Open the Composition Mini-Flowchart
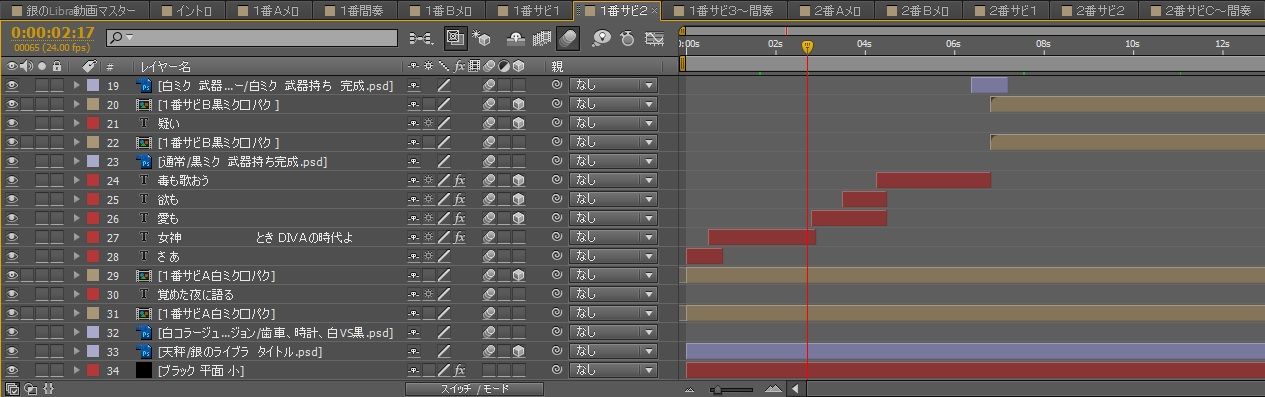 pos(422,38)
